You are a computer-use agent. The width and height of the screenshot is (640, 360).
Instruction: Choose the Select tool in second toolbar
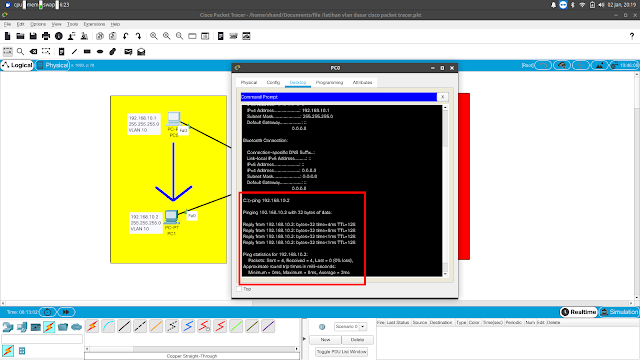(x=7, y=51)
